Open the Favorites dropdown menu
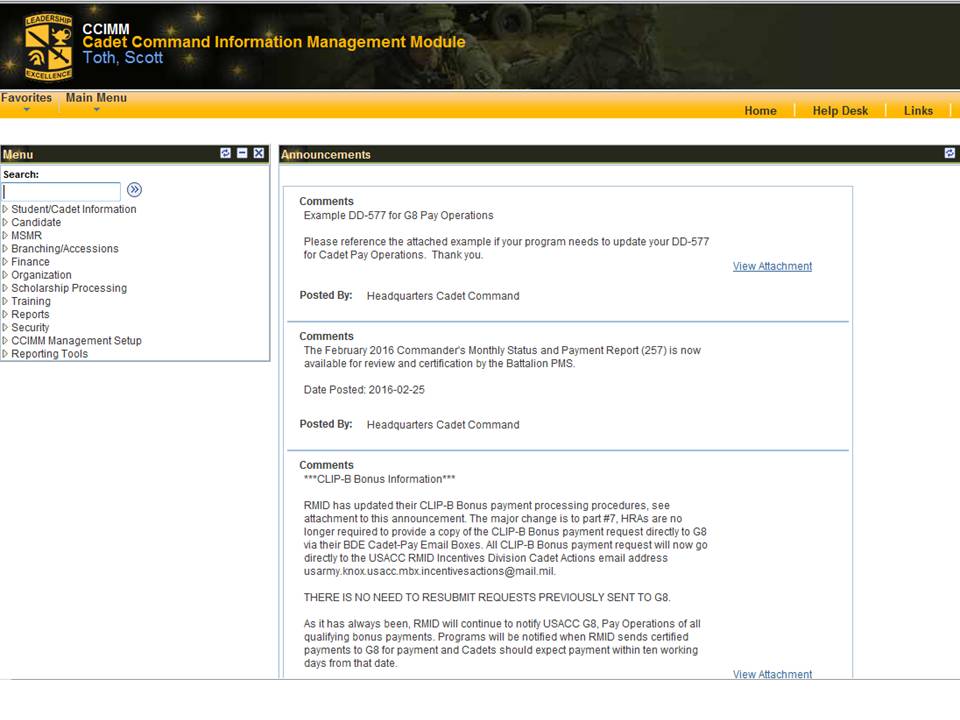 click(26, 100)
